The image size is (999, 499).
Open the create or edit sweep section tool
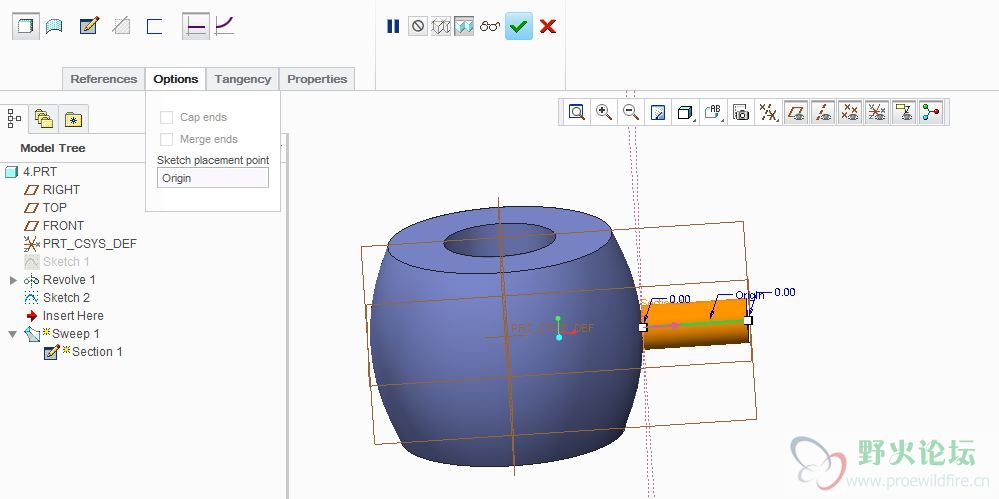click(x=89, y=26)
